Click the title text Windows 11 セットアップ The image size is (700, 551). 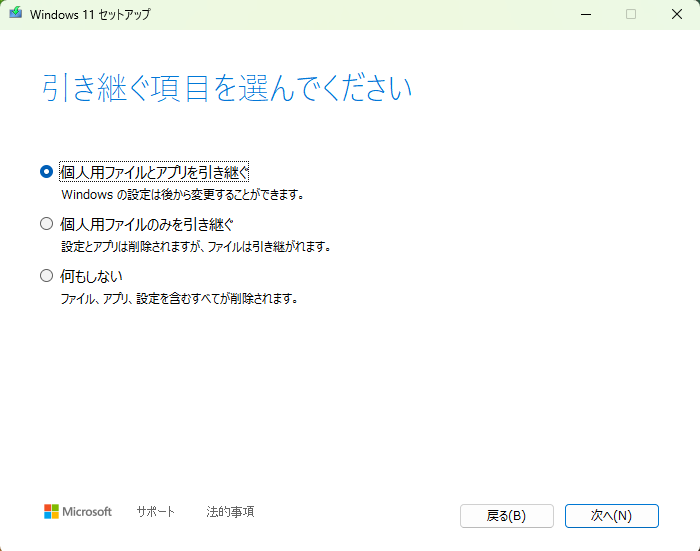(90, 14)
